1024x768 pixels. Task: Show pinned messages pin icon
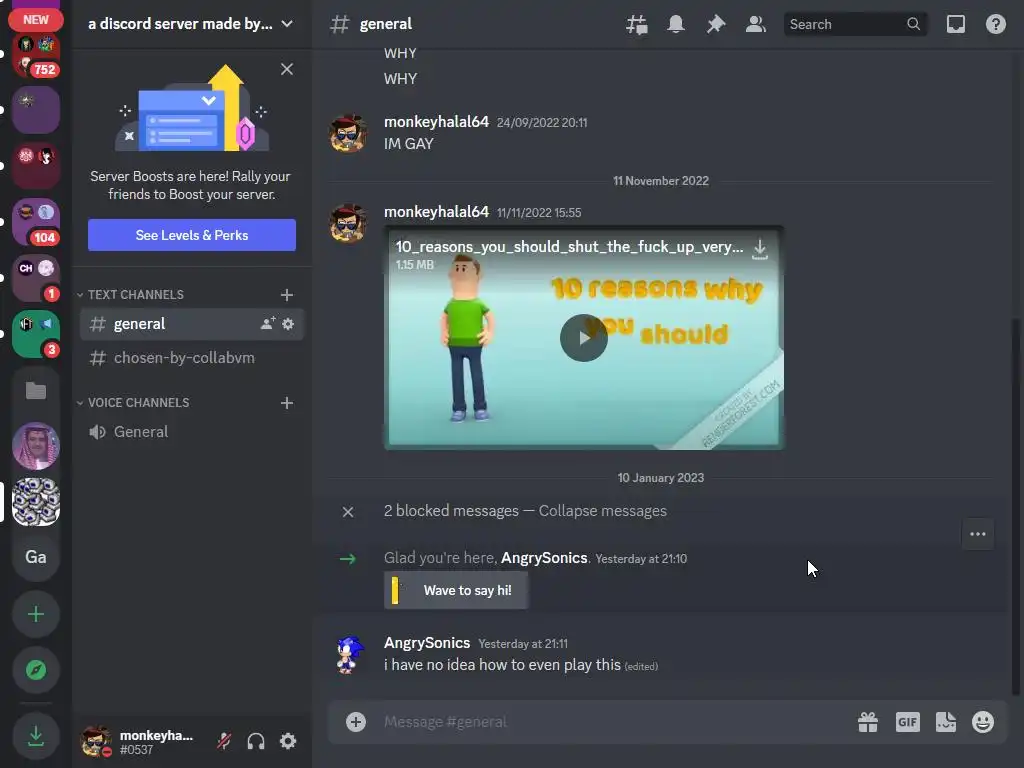point(716,24)
